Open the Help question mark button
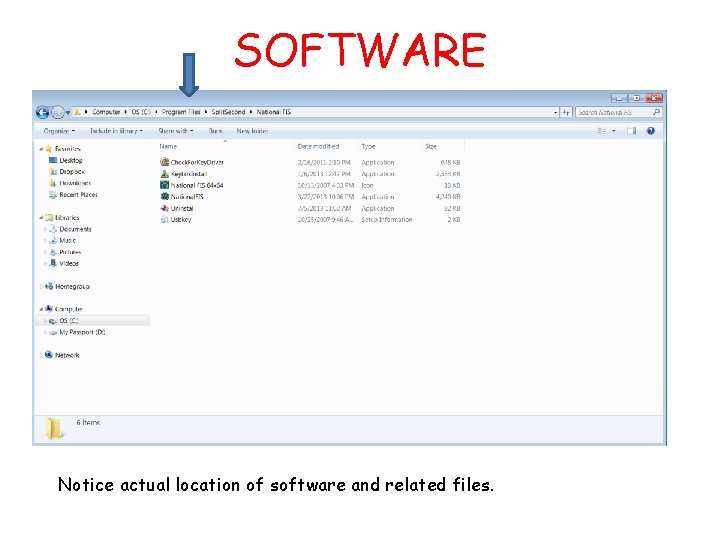The height and width of the screenshot is (540, 720). click(651, 131)
